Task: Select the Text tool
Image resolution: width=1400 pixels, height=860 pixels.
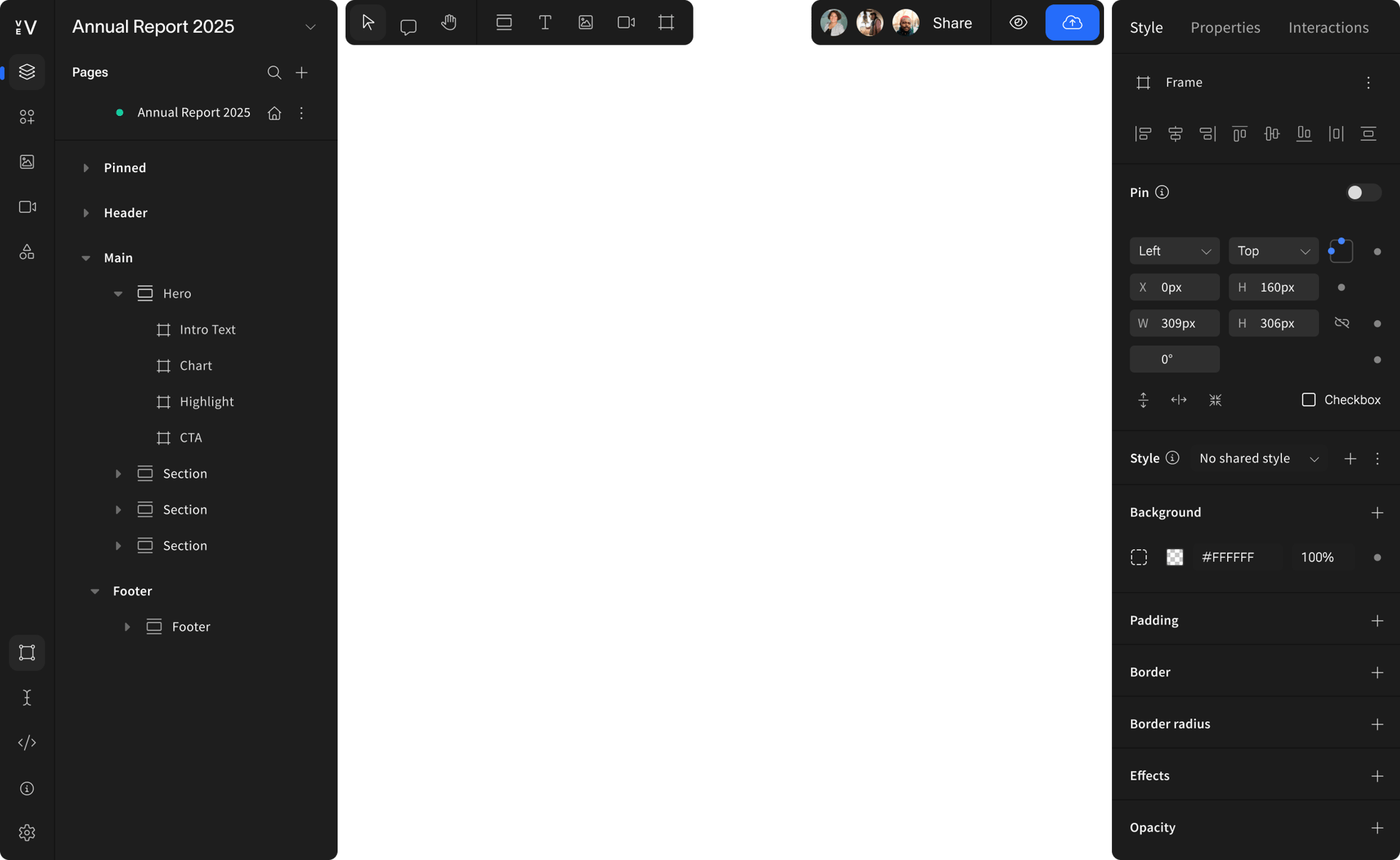Action: click(x=545, y=23)
